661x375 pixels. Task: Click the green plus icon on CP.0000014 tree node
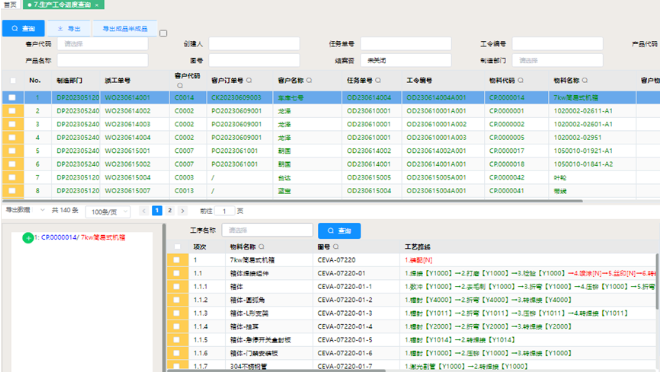click(28, 238)
